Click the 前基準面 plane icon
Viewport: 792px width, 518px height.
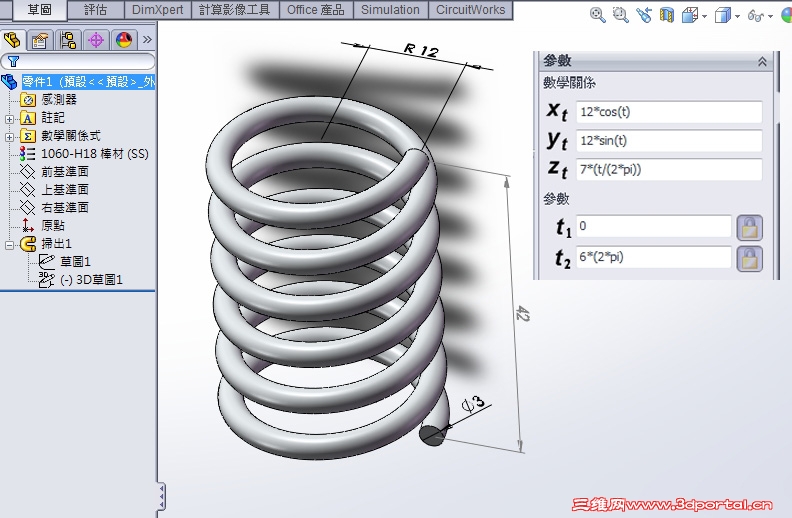pyautogui.click(x=27, y=172)
